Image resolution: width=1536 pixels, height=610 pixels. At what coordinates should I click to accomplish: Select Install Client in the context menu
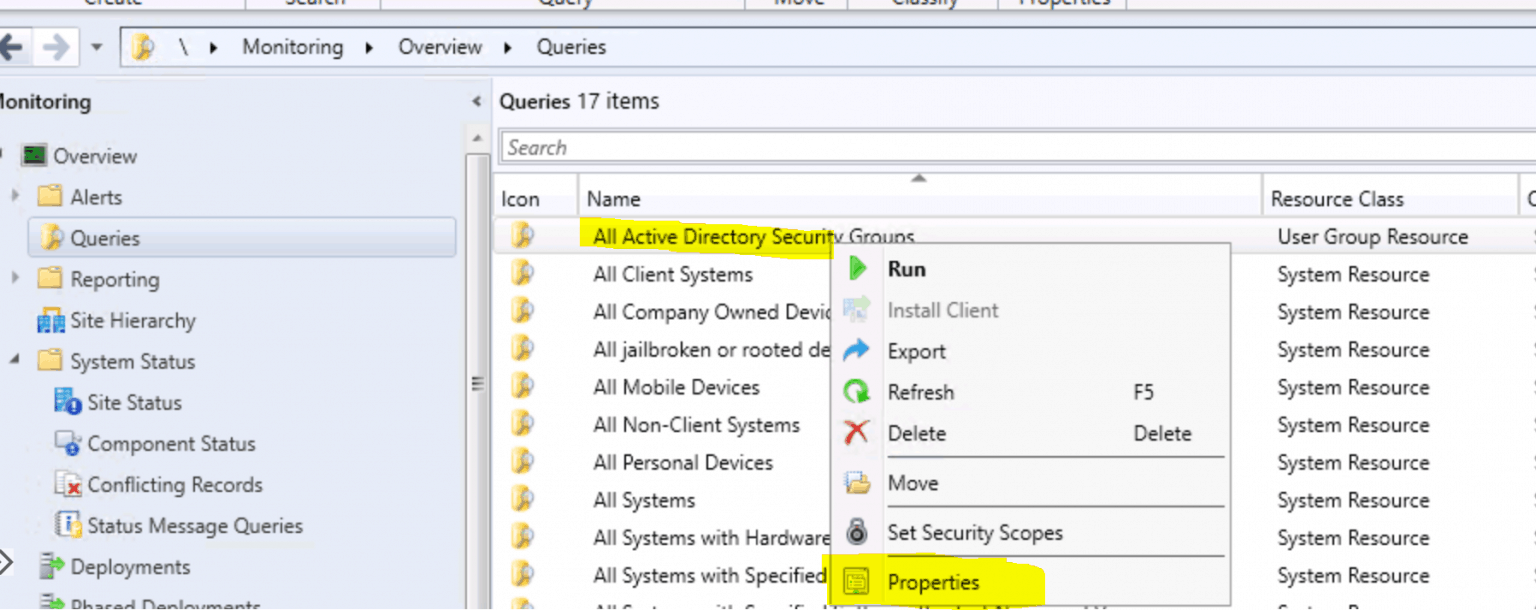[942, 310]
